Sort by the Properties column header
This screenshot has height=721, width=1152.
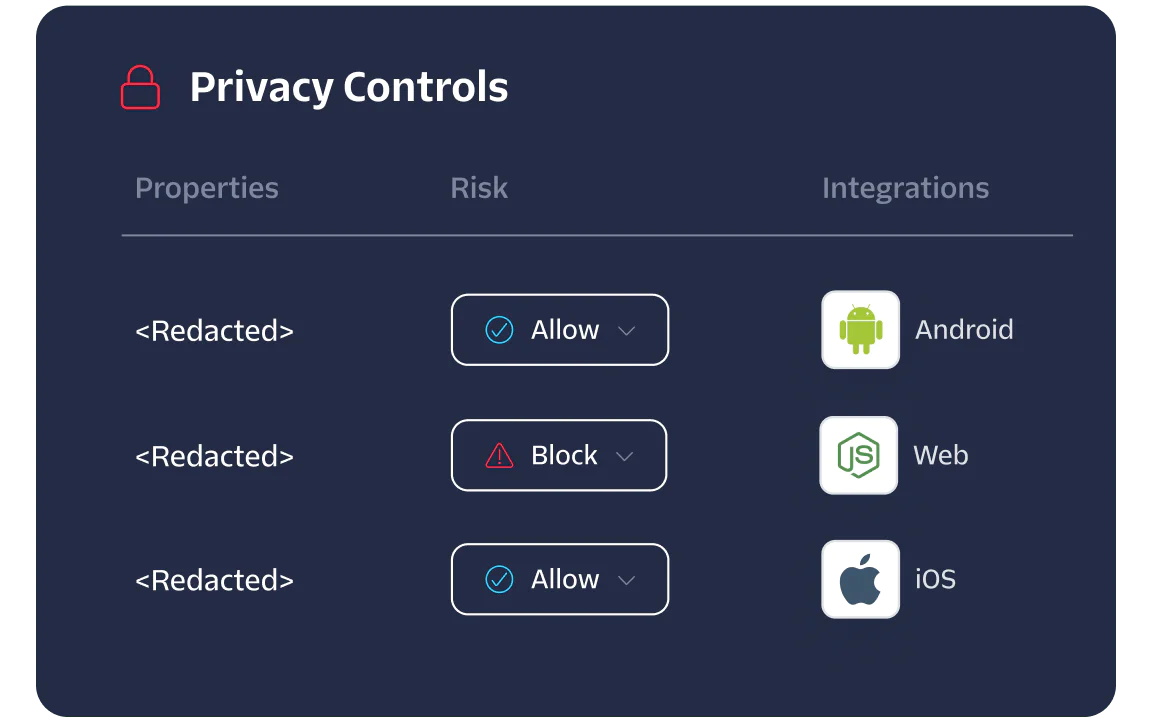click(x=207, y=188)
